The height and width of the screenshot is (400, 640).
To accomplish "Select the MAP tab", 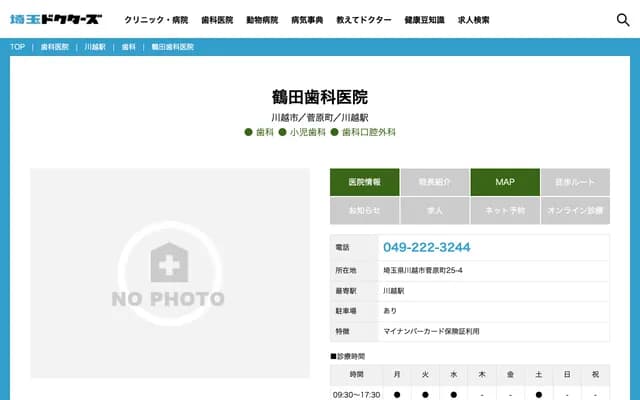I will pyautogui.click(x=505, y=182).
